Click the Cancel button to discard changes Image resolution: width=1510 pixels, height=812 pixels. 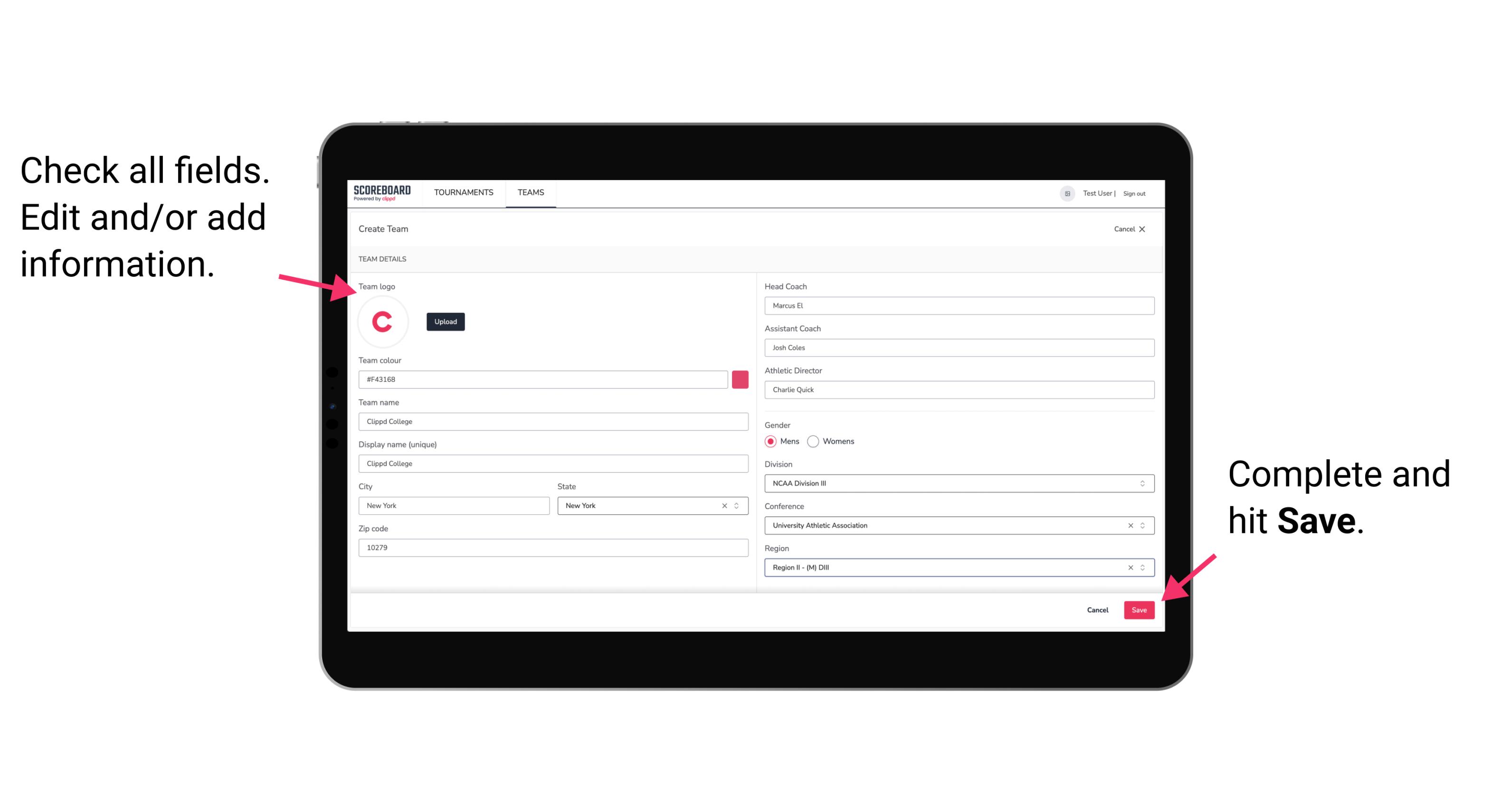point(1097,609)
